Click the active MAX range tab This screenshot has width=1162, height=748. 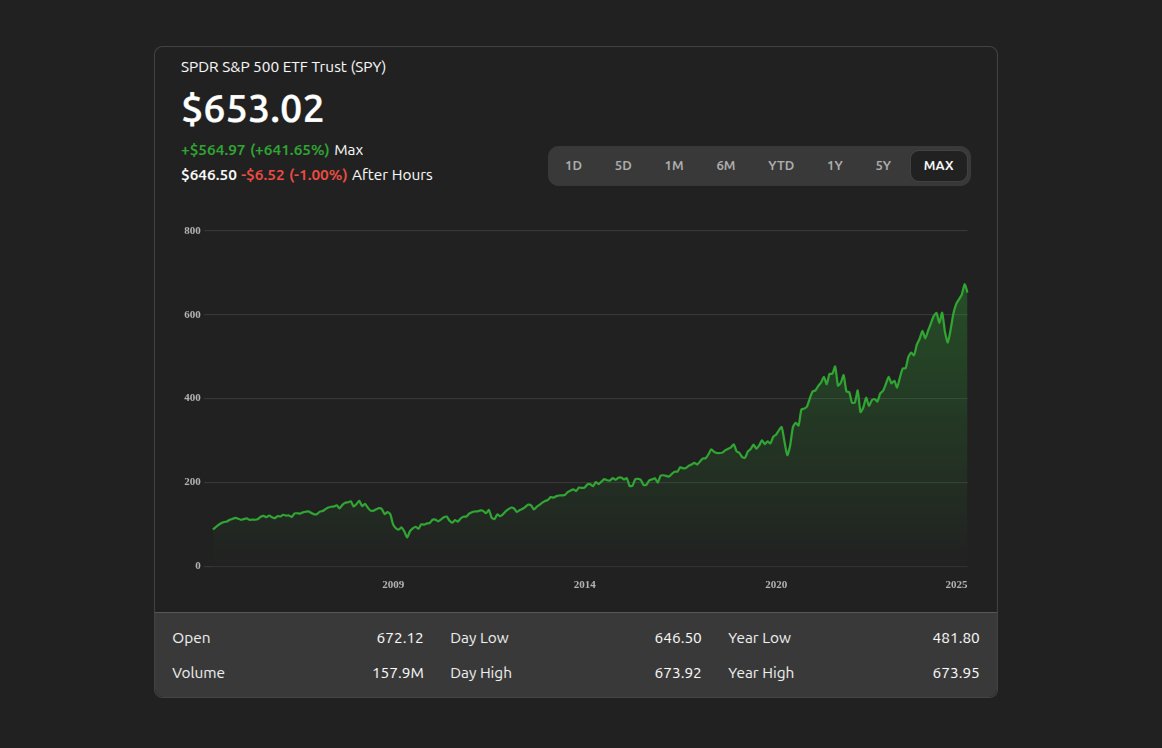coord(938,165)
